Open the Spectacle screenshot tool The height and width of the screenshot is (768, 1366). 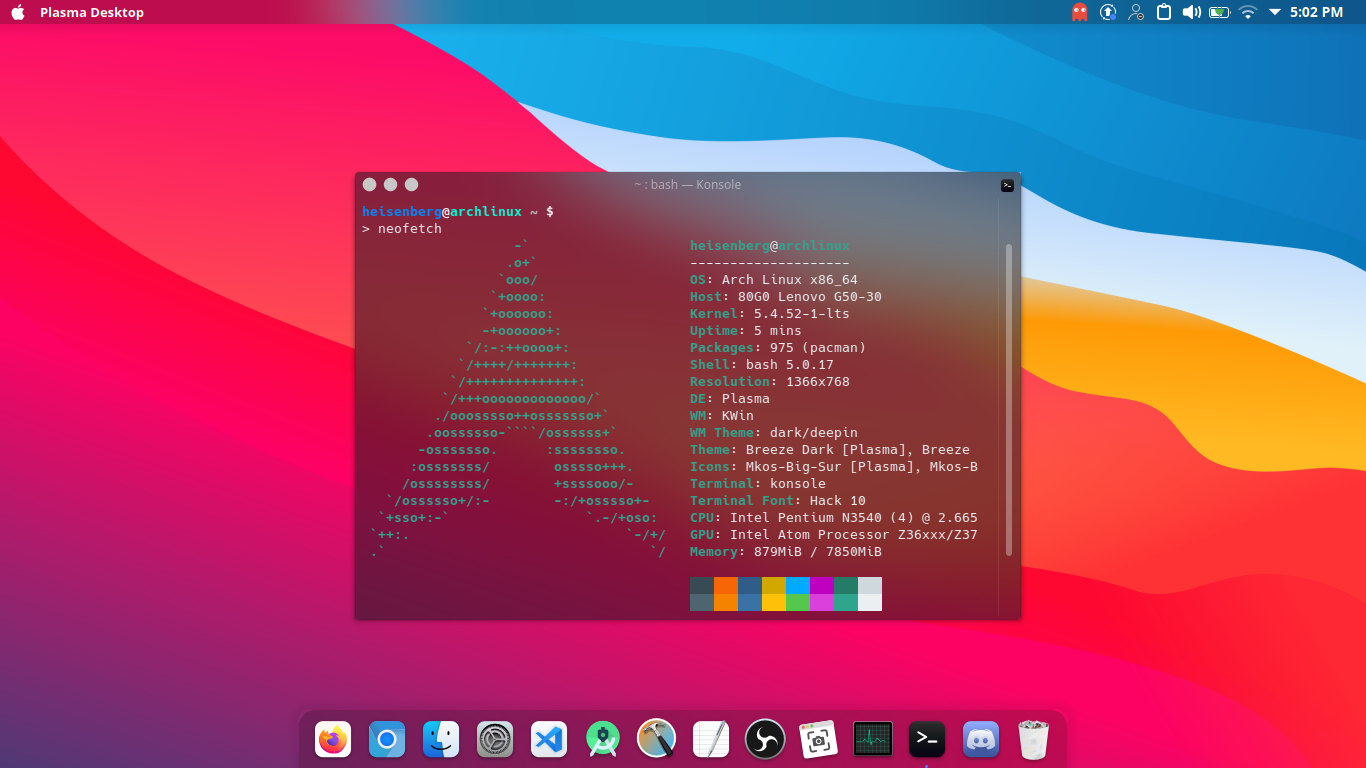[819, 739]
